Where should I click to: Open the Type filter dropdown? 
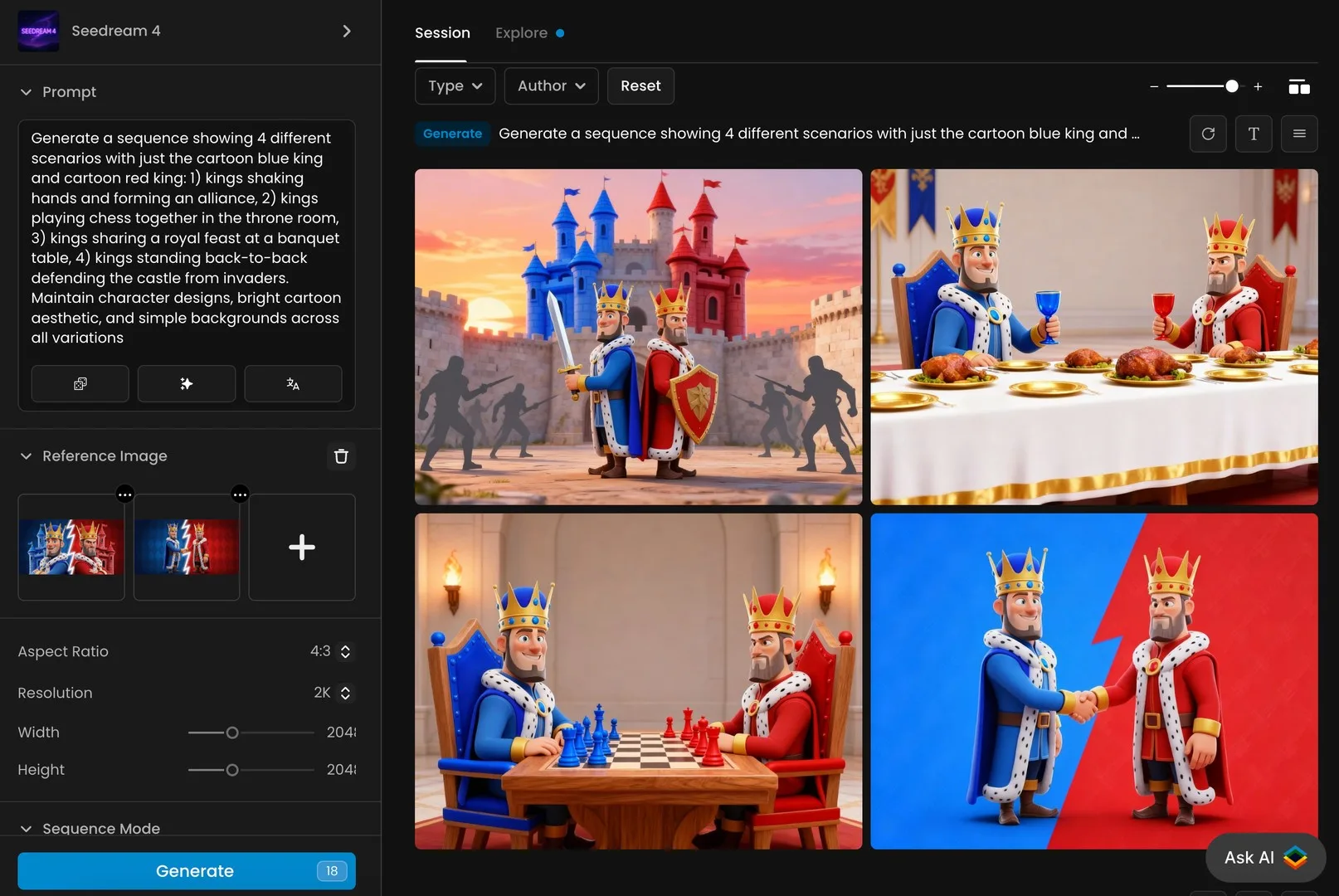point(454,85)
